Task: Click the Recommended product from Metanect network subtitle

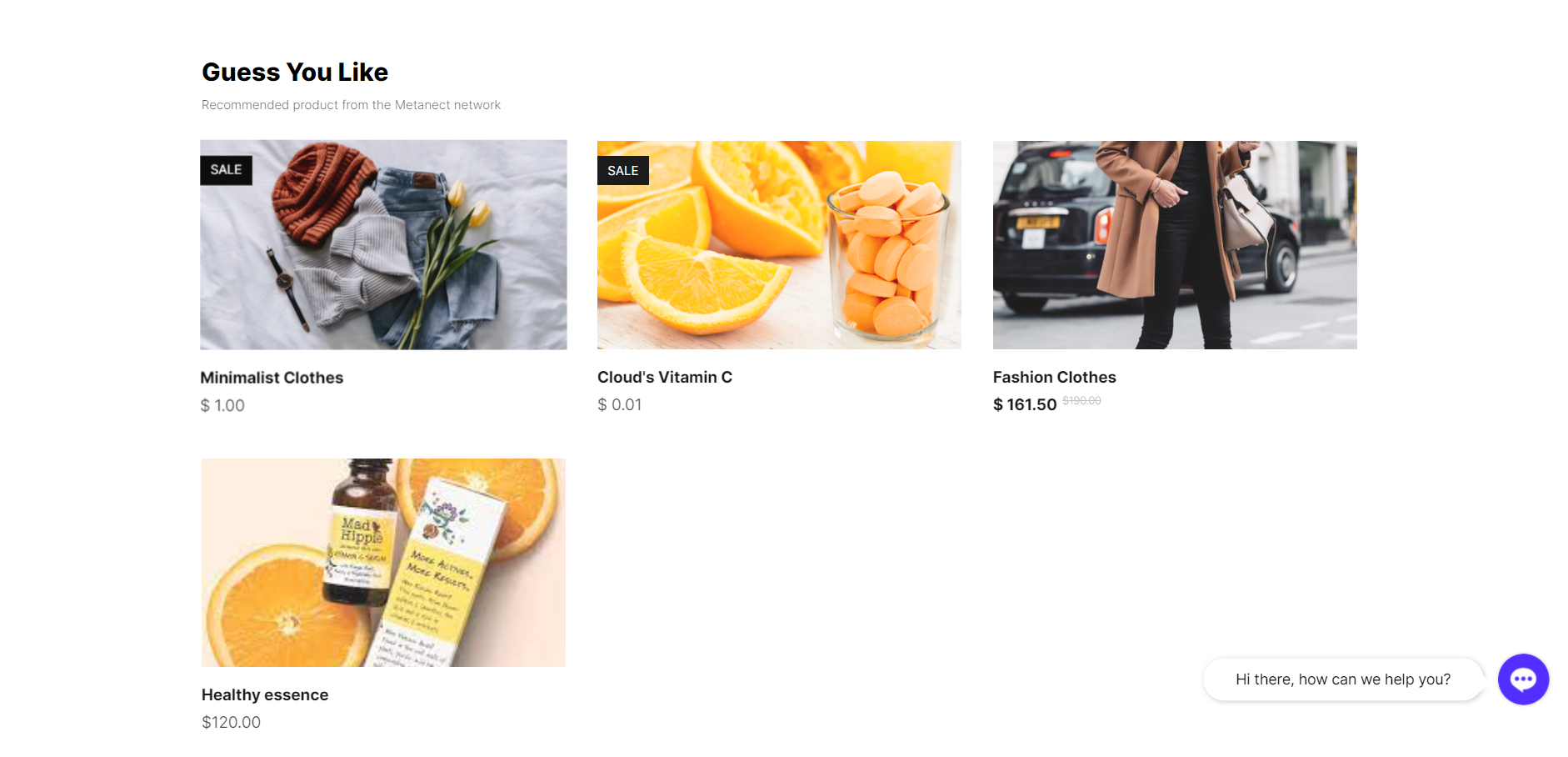Action: tap(351, 105)
